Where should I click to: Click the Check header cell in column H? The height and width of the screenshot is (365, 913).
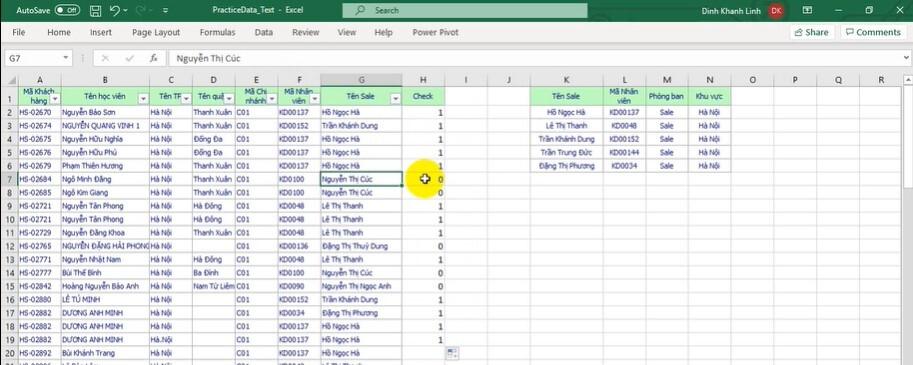click(x=423, y=96)
